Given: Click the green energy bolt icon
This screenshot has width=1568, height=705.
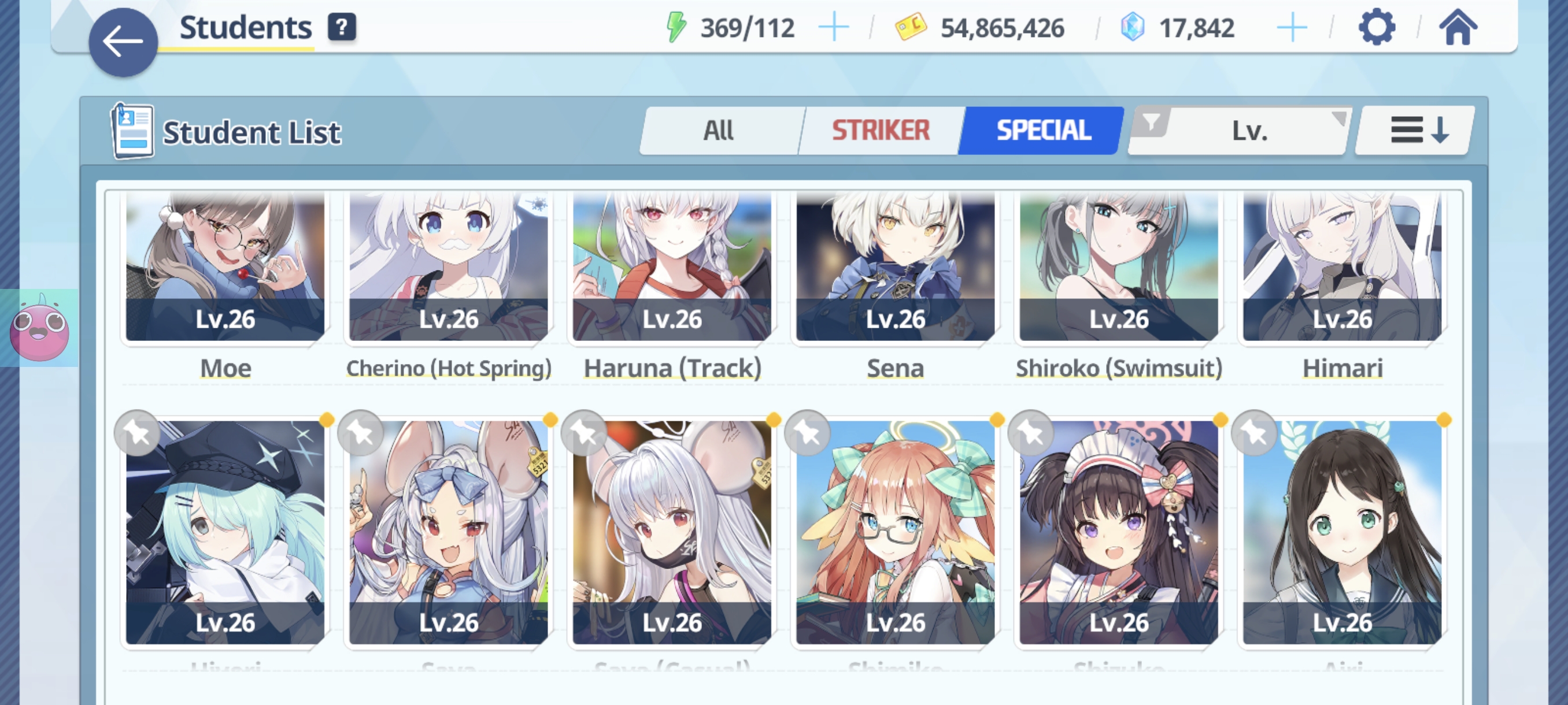Looking at the screenshot, I should point(676,28).
